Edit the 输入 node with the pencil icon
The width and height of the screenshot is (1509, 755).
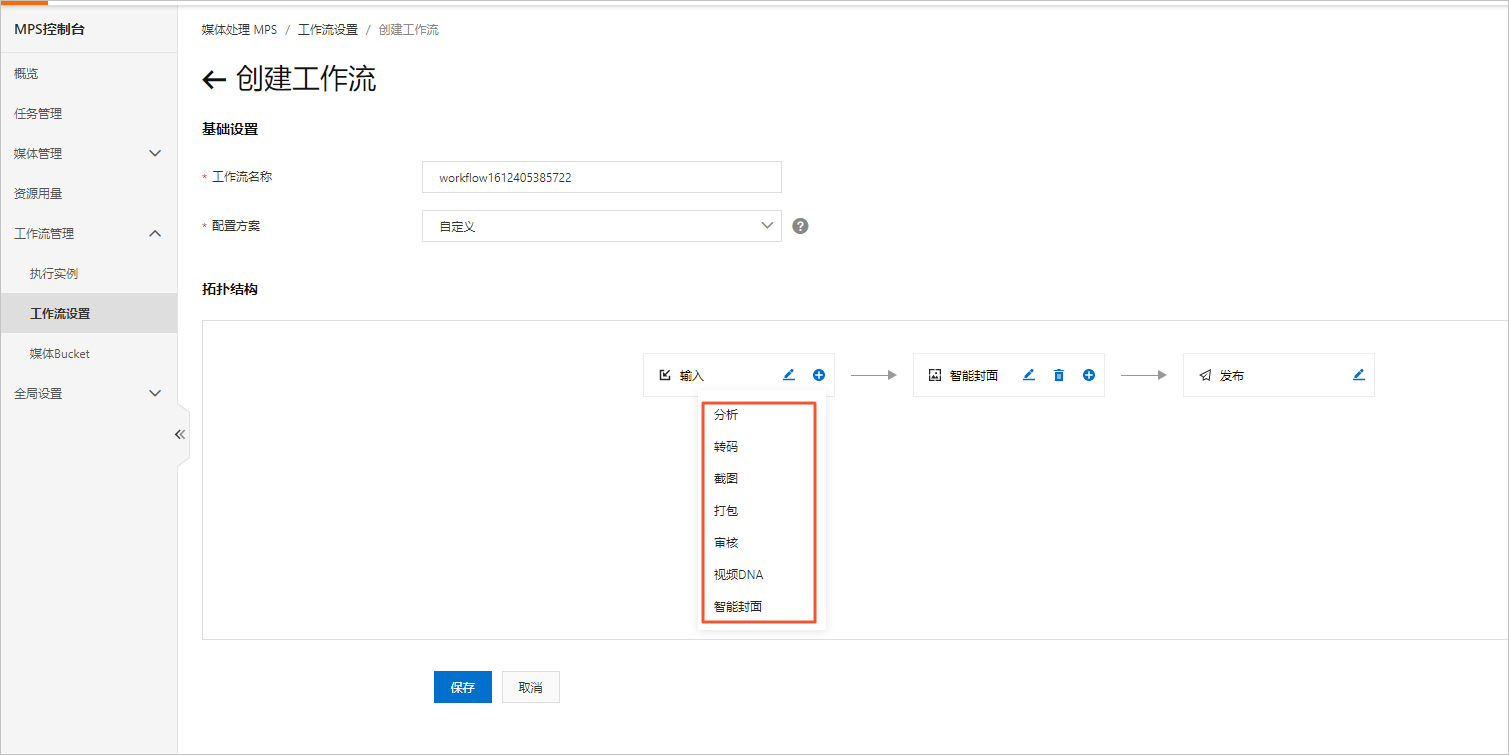tap(788, 375)
